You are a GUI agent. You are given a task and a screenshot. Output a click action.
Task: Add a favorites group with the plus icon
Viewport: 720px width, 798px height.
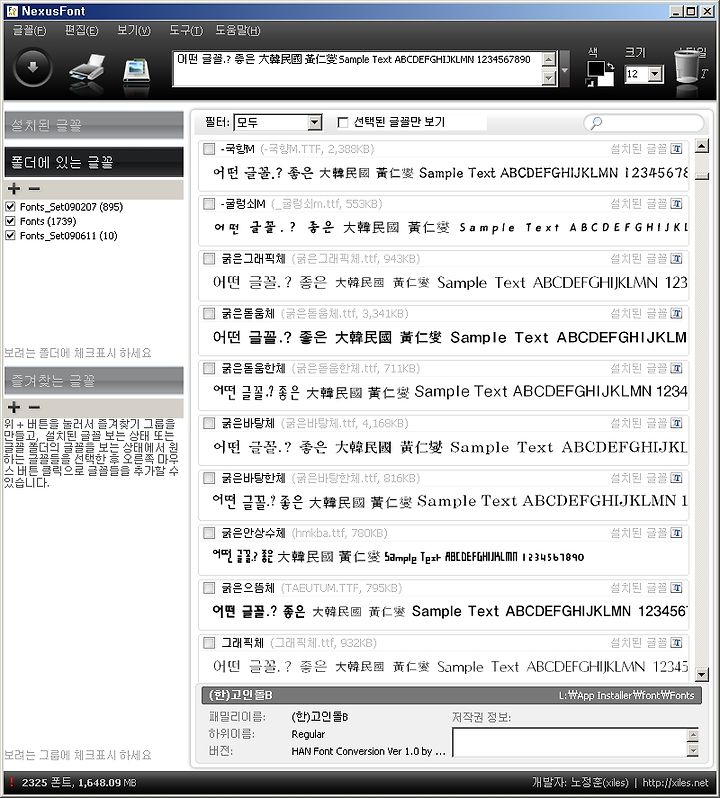14,408
